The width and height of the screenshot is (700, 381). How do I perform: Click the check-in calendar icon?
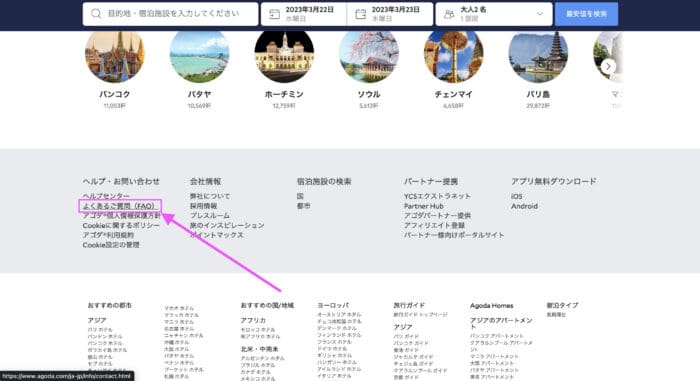(x=274, y=14)
